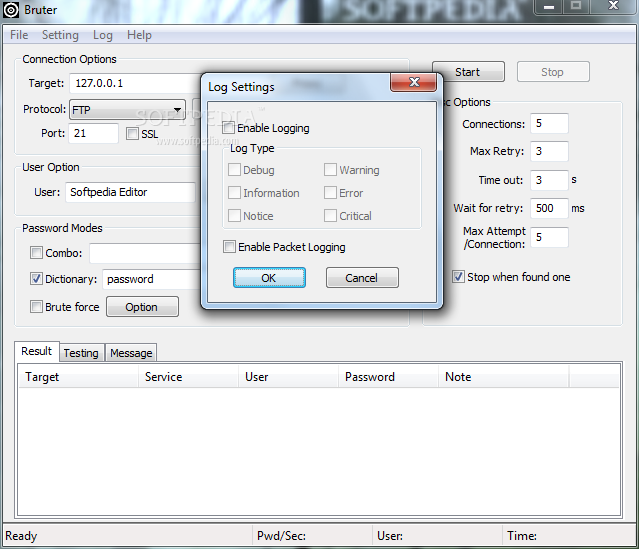Image resolution: width=639 pixels, height=549 pixels.
Task: Click the Note column header
Action: tap(504, 377)
